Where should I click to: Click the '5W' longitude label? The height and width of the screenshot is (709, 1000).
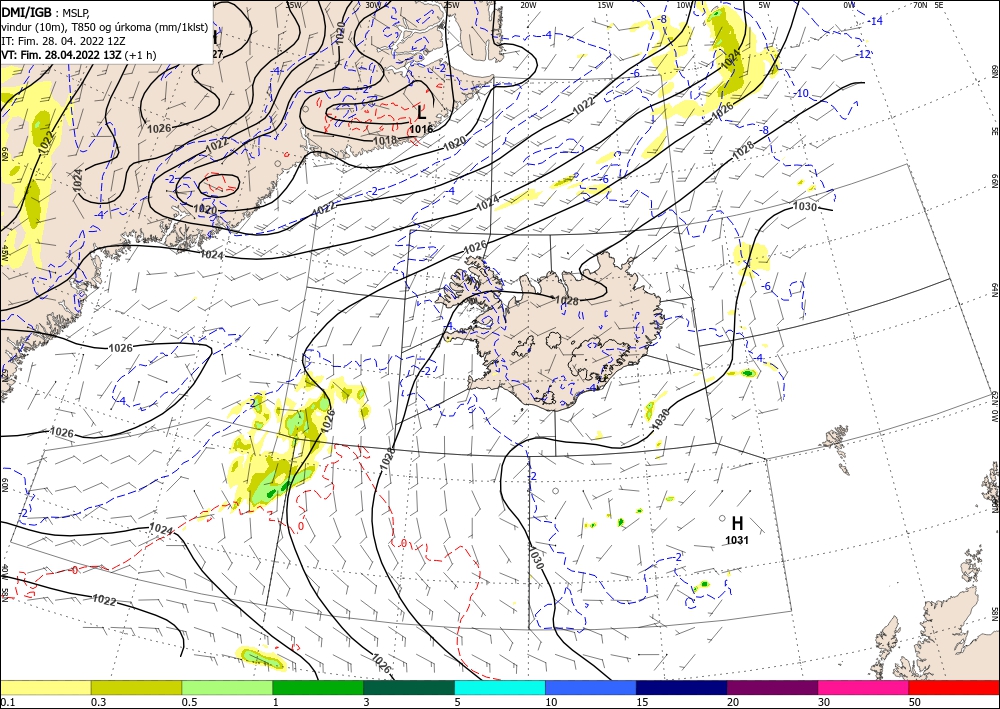click(764, 5)
